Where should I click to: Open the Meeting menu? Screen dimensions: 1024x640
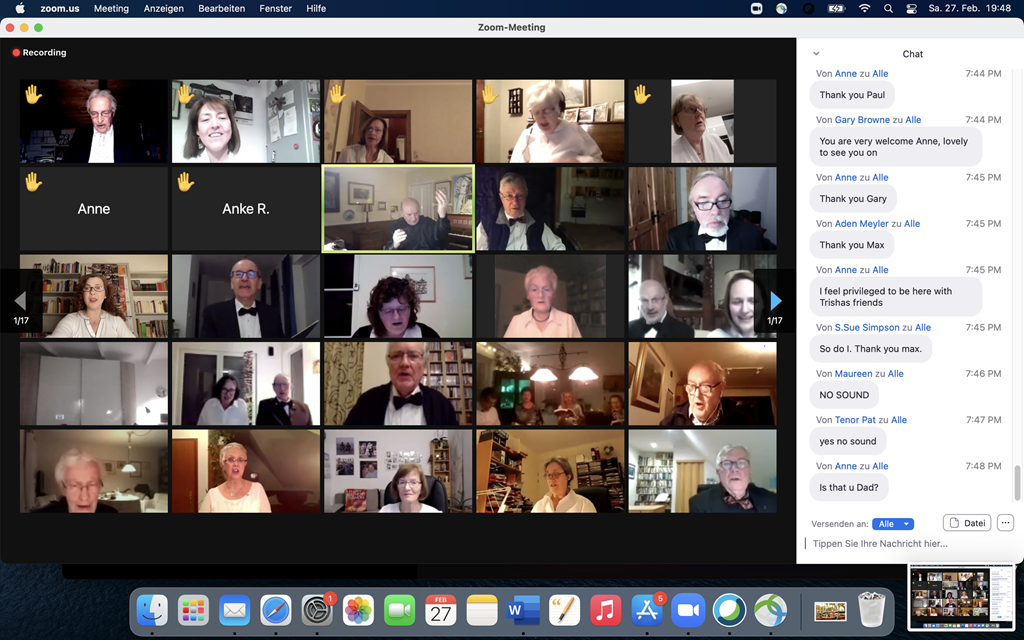pos(111,8)
